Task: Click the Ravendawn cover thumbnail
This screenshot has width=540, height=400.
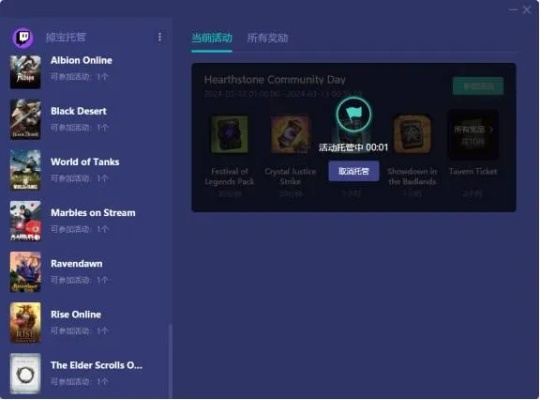Action: click(25, 272)
